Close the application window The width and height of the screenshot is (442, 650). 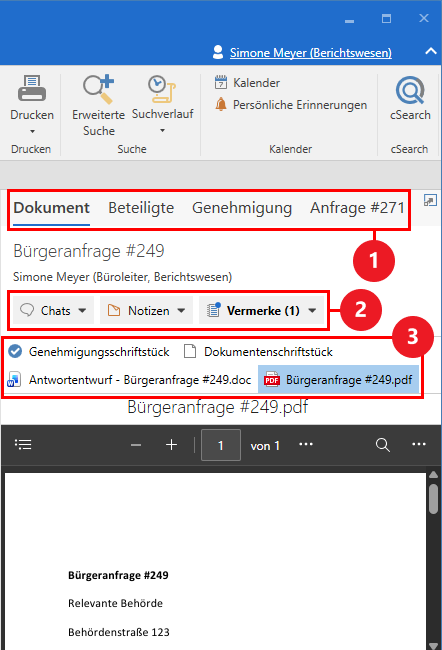(424, 18)
